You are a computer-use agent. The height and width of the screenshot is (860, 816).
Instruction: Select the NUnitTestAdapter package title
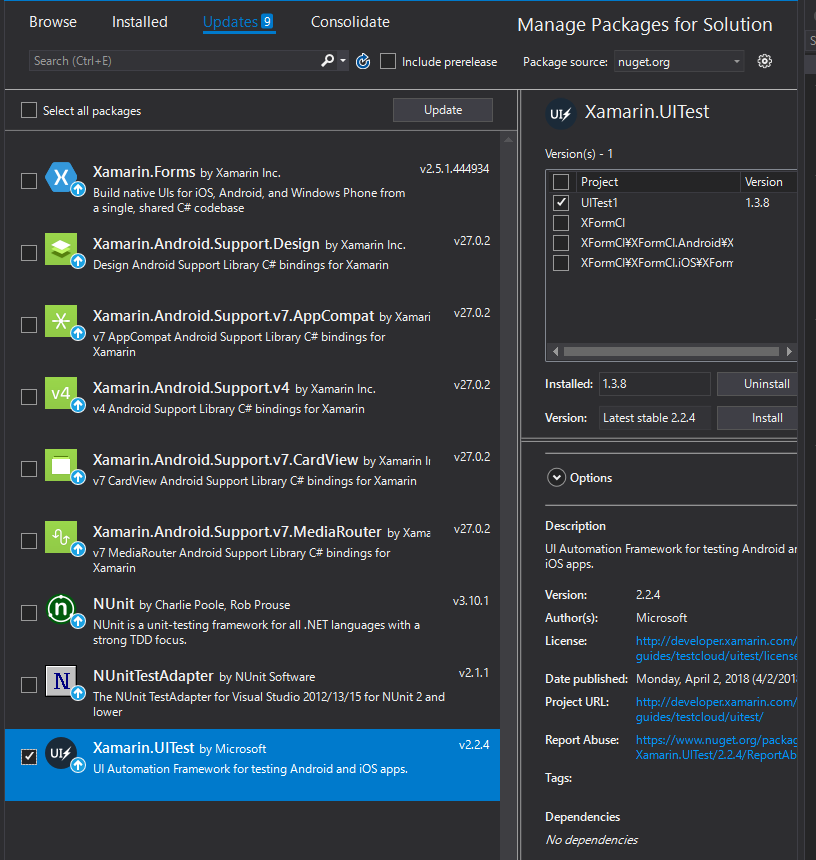153,676
